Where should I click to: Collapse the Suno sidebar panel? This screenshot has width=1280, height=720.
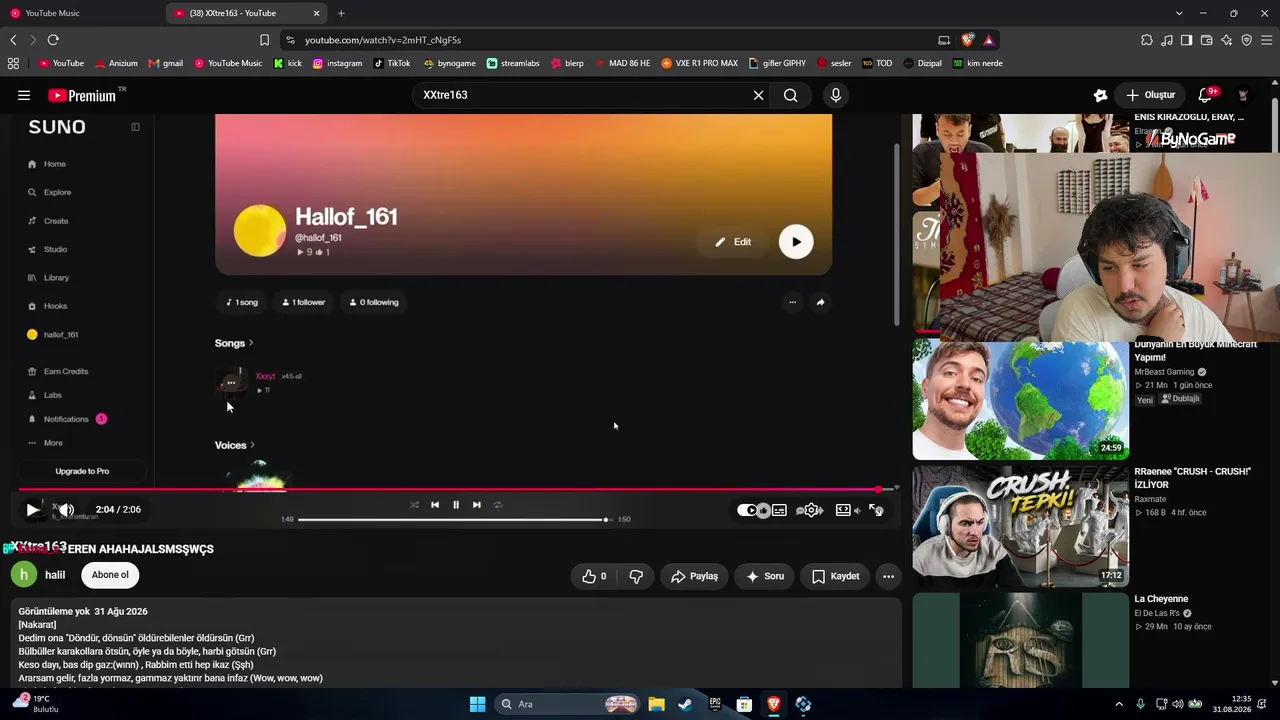coord(135,127)
